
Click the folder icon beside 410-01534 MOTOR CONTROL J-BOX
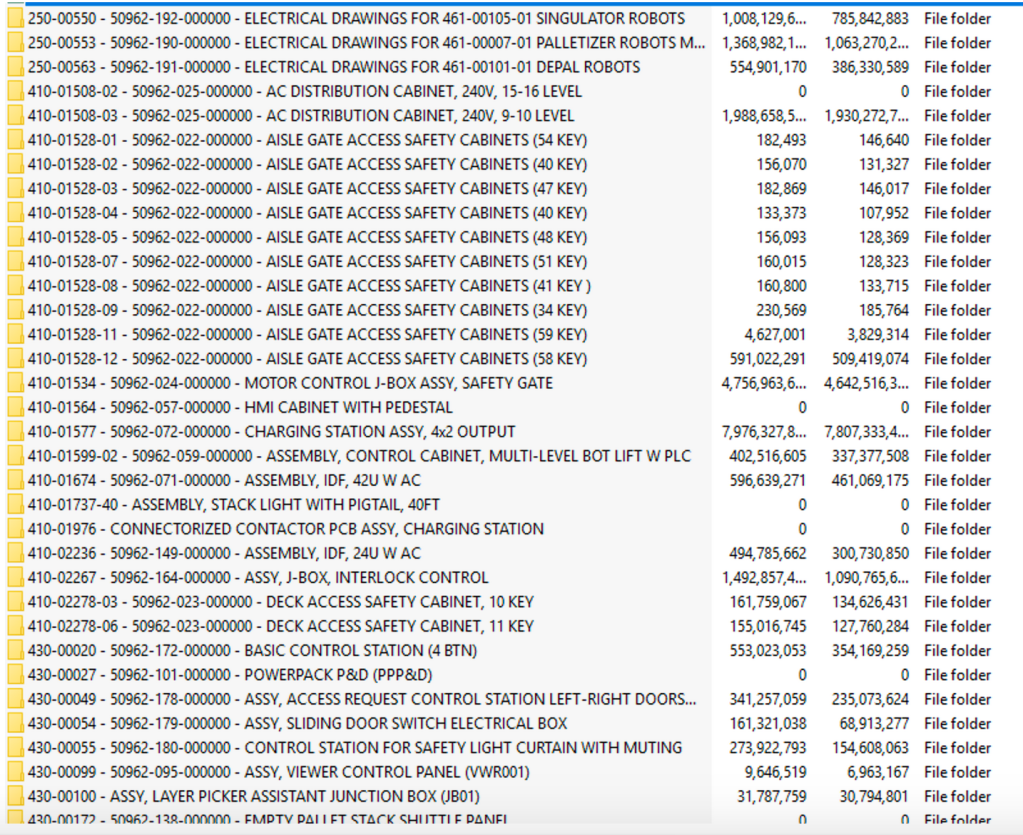pos(18,383)
